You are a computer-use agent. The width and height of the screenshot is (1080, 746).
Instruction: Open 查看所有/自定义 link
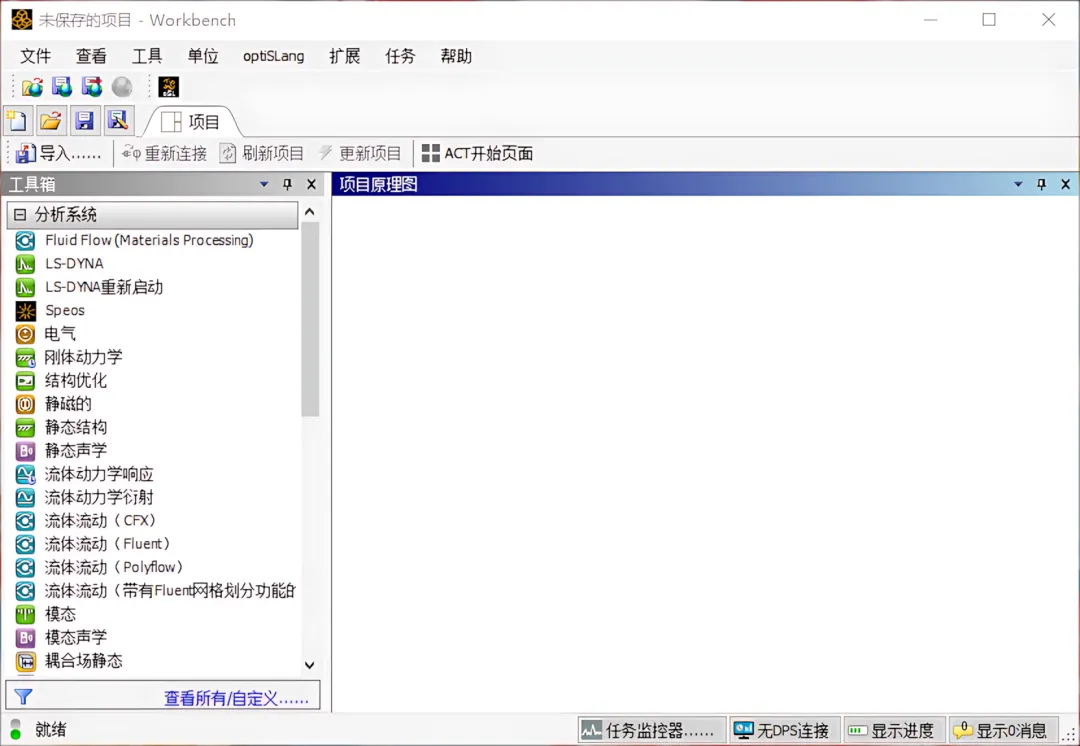pyautogui.click(x=236, y=698)
